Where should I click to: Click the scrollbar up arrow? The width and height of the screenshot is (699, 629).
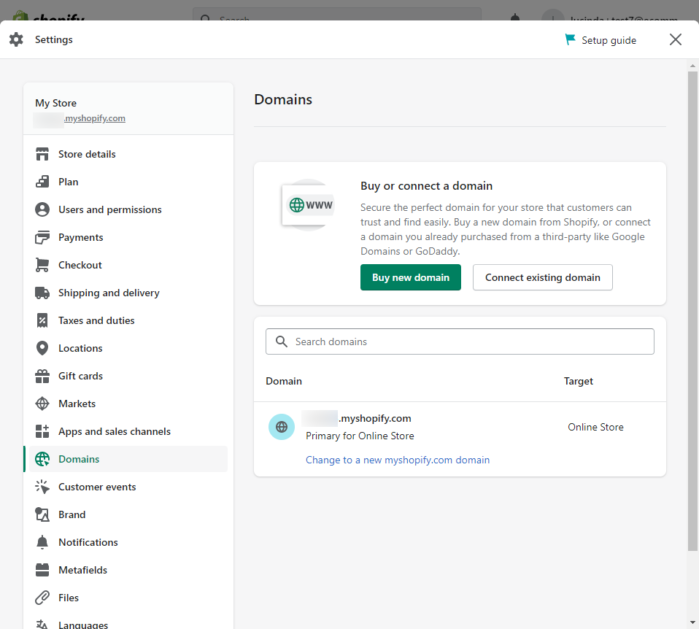pos(692,66)
